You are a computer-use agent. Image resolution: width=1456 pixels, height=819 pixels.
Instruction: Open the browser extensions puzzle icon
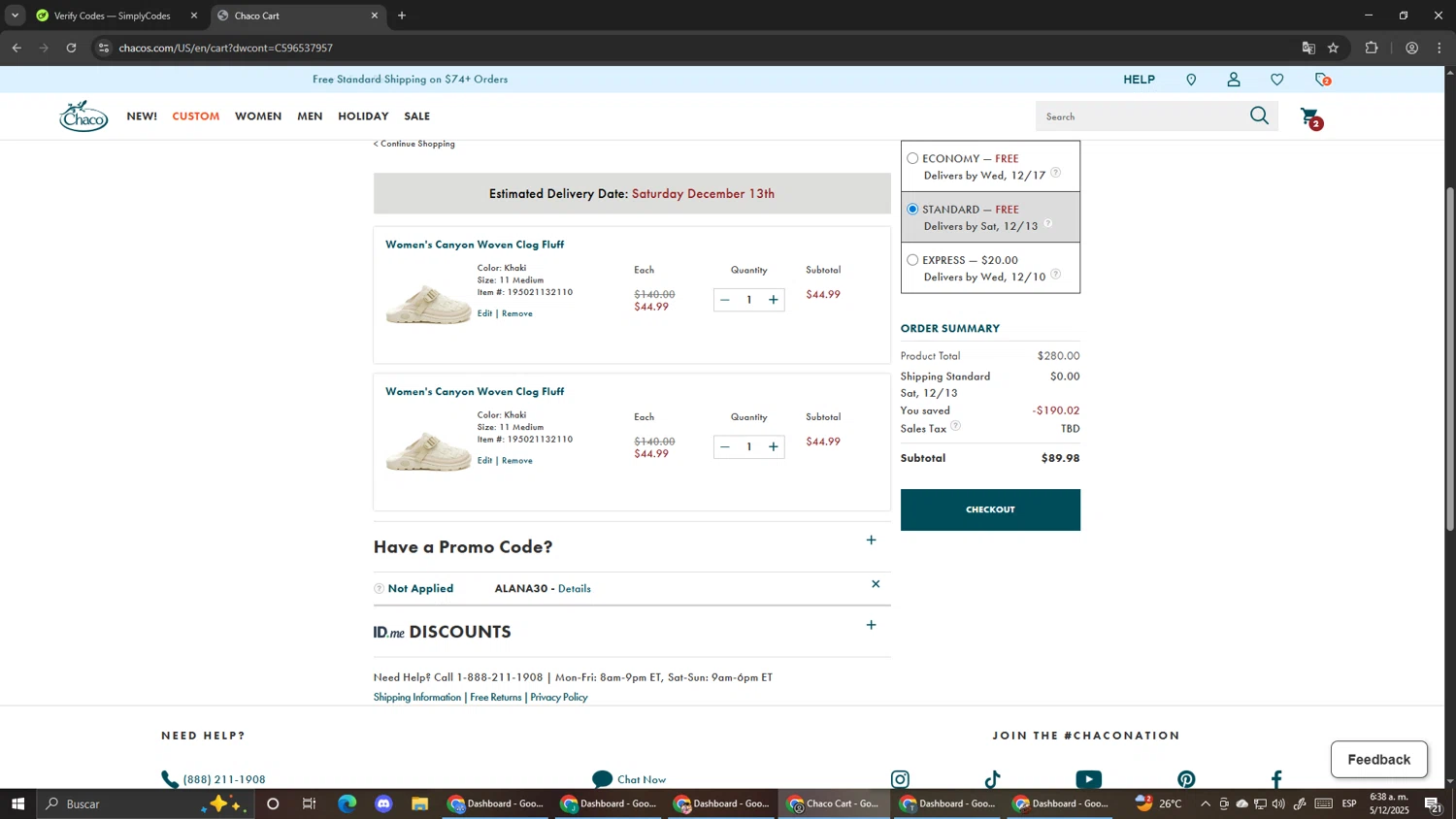(x=1372, y=48)
